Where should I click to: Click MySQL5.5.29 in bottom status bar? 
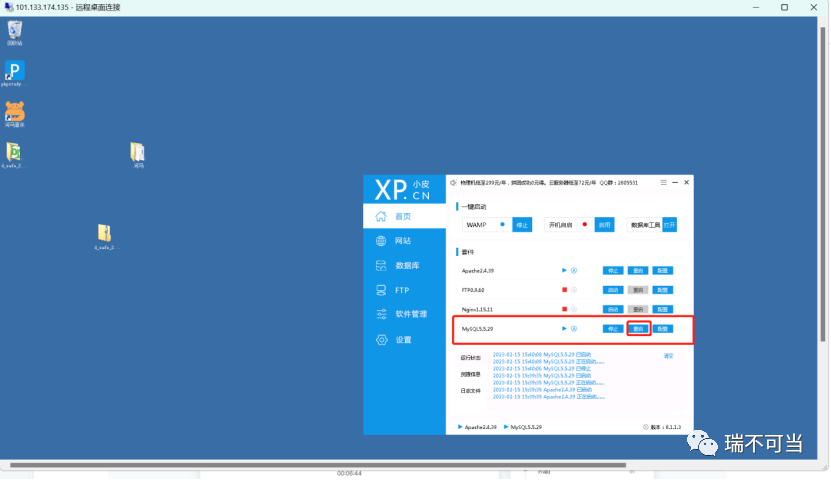(x=523, y=427)
